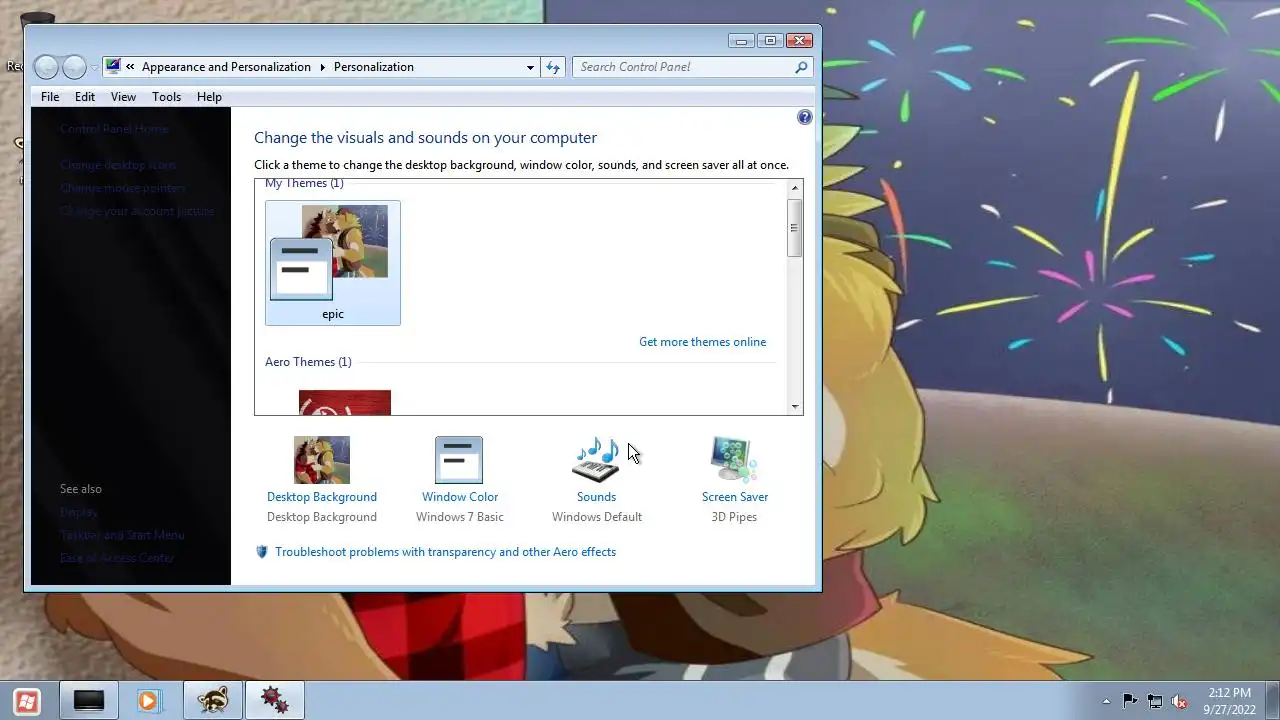Click the theme list scrollbar thumb

pos(795,227)
